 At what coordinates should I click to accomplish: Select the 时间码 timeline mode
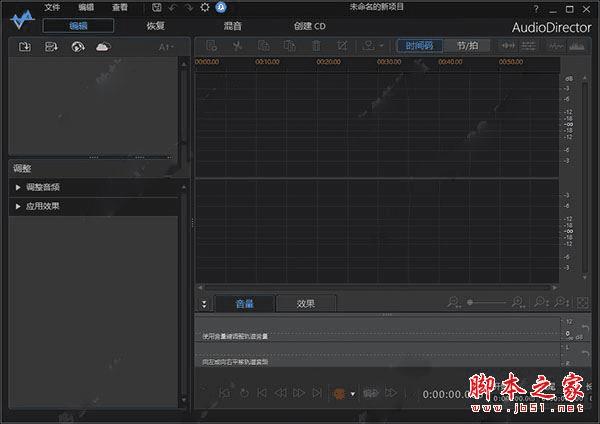(x=419, y=46)
